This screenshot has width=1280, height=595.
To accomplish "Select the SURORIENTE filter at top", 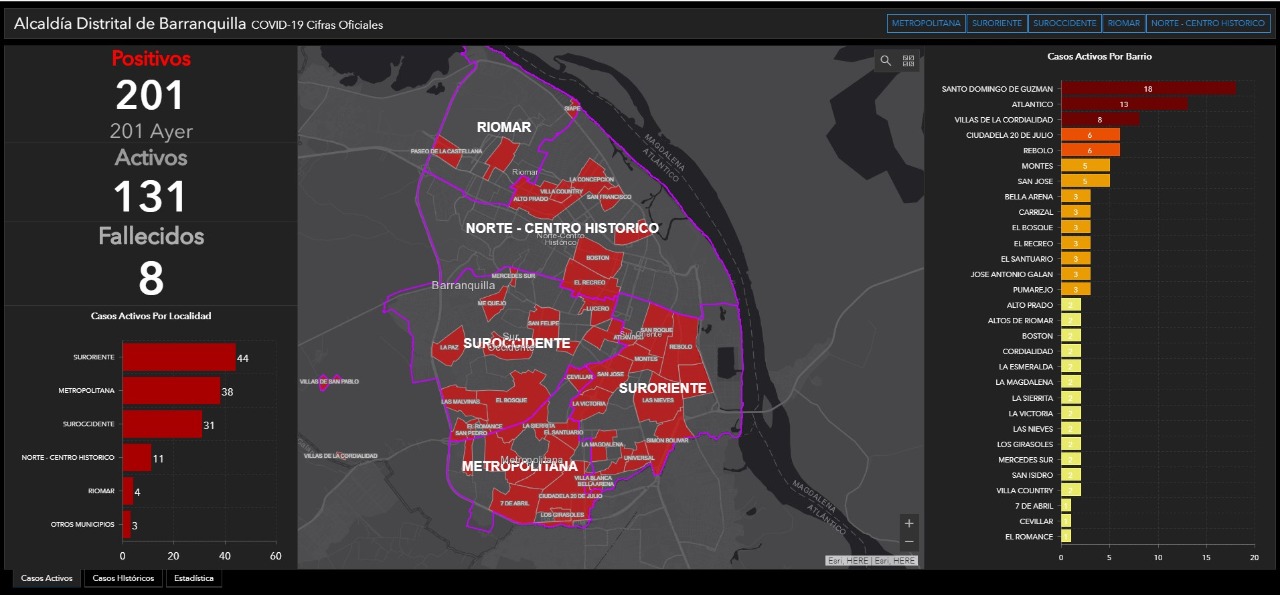I will tap(996, 23).
